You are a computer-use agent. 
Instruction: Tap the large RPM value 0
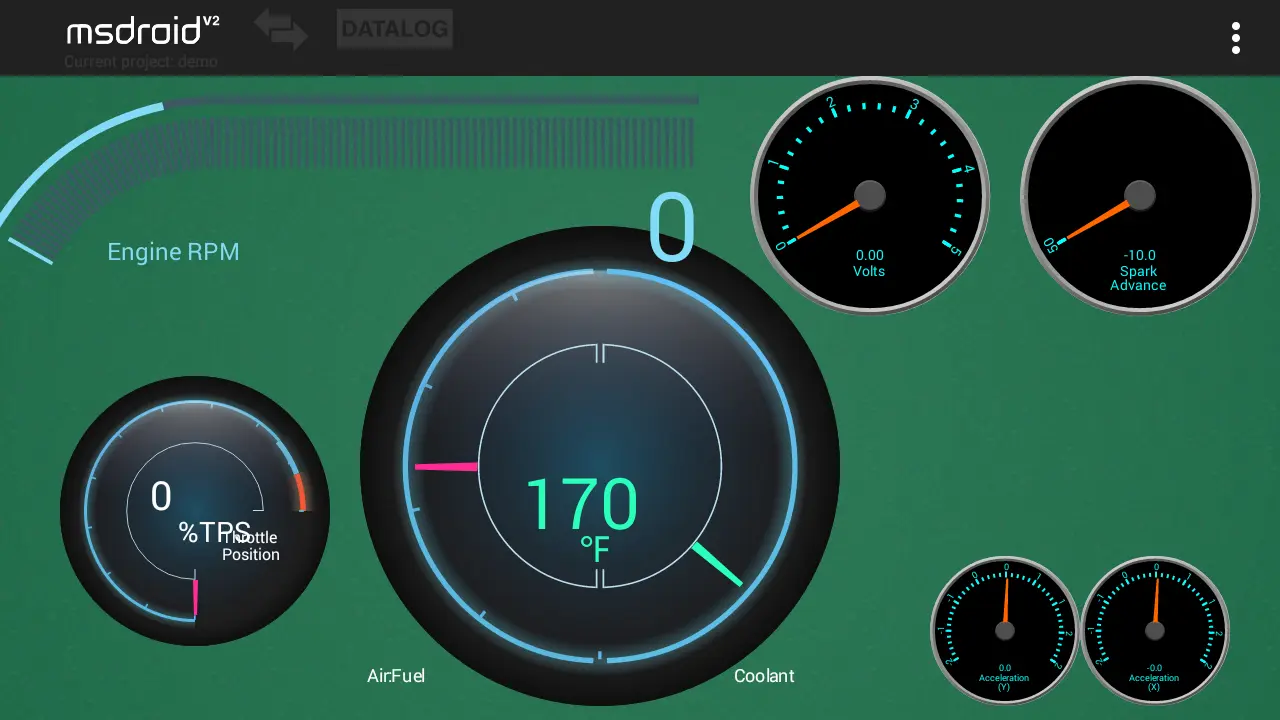click(x=671, y=229)
